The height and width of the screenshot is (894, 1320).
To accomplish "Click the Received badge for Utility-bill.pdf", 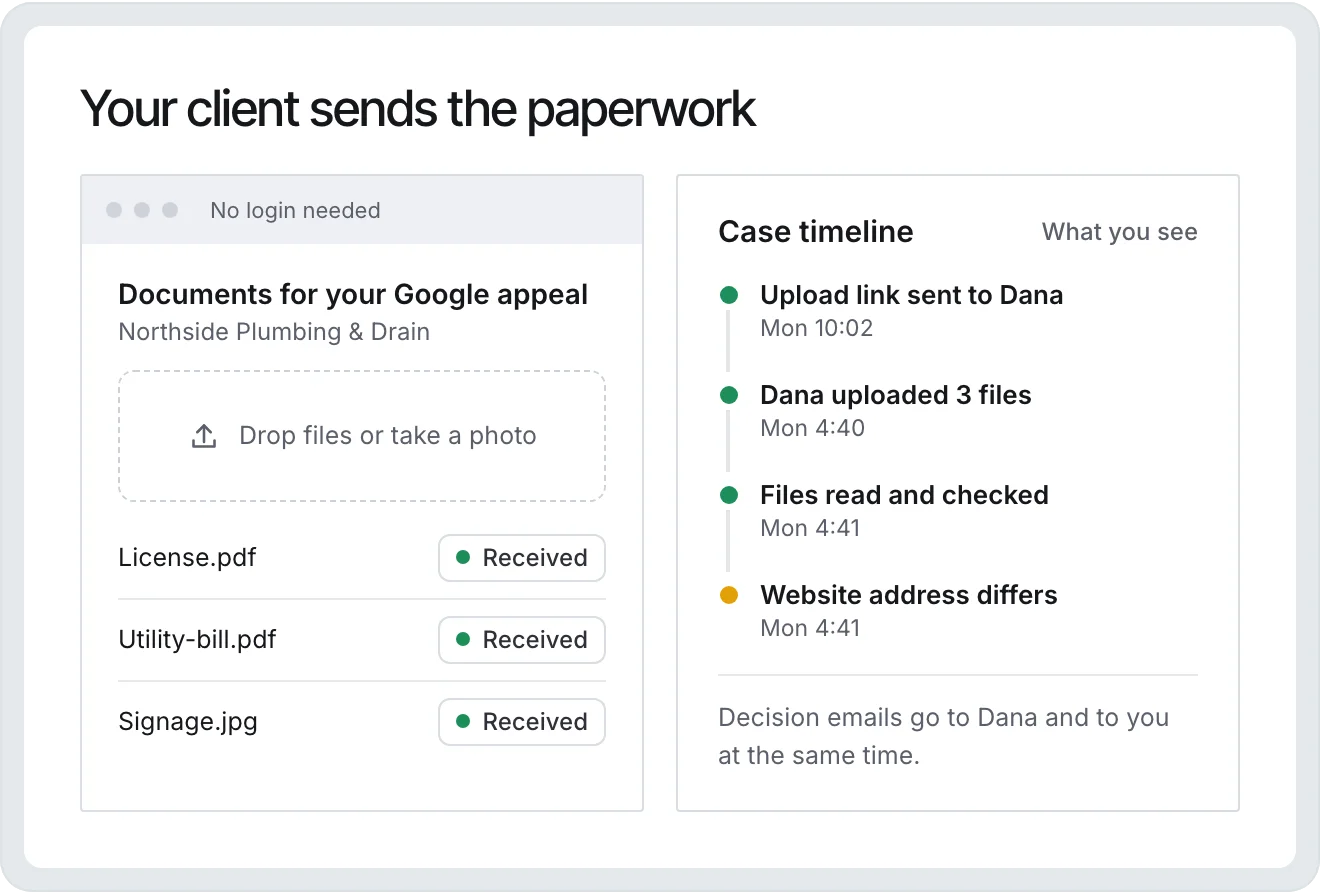I will coord(522,640).
